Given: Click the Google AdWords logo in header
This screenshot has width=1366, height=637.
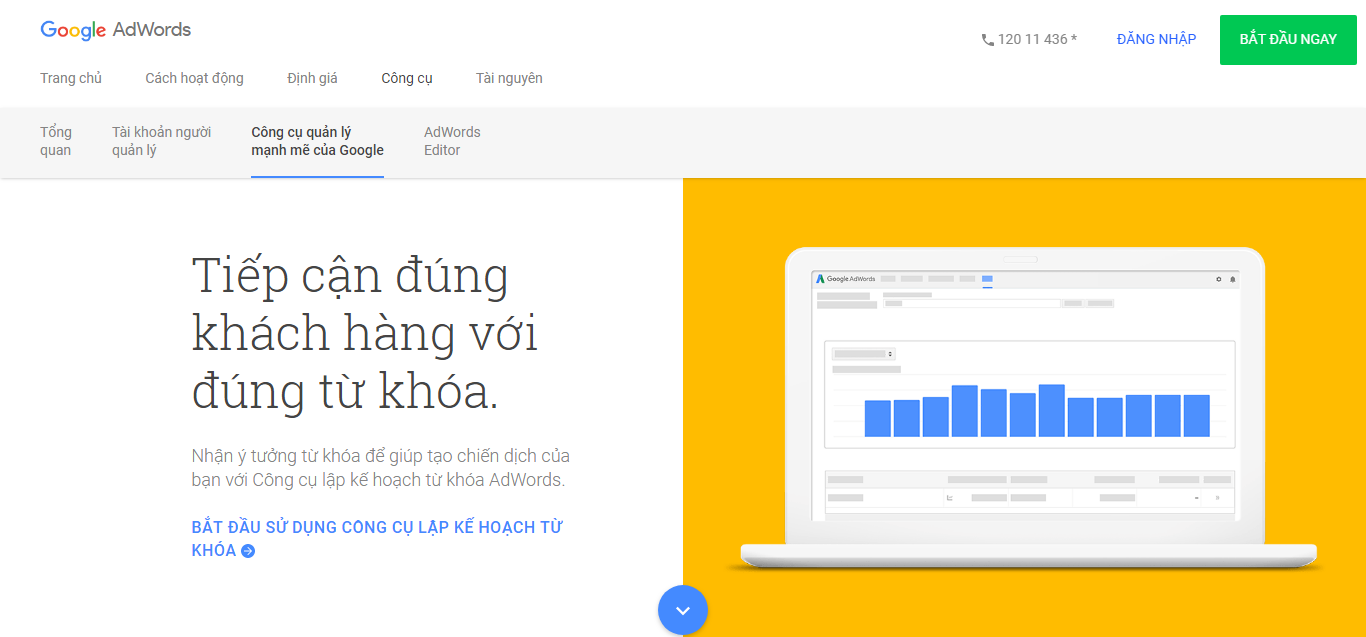Looking at the screenshot, I should (115, 30).
